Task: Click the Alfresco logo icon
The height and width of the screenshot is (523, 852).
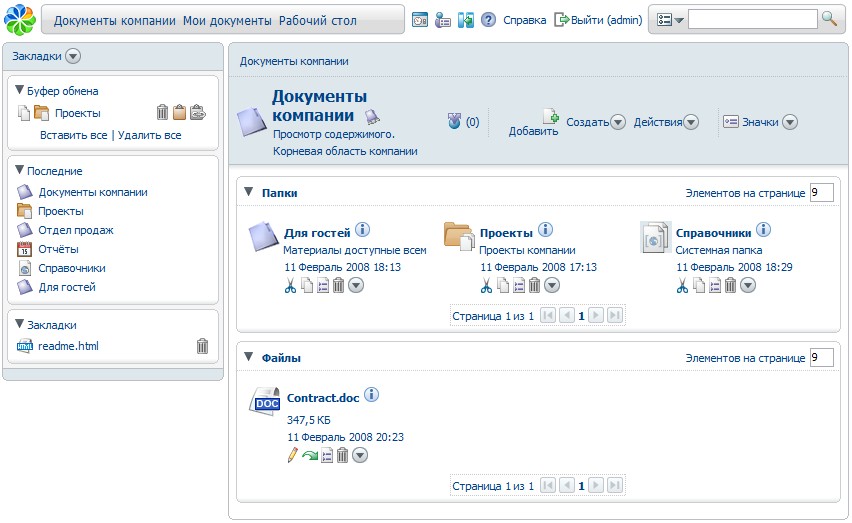Action: [20, 20]
